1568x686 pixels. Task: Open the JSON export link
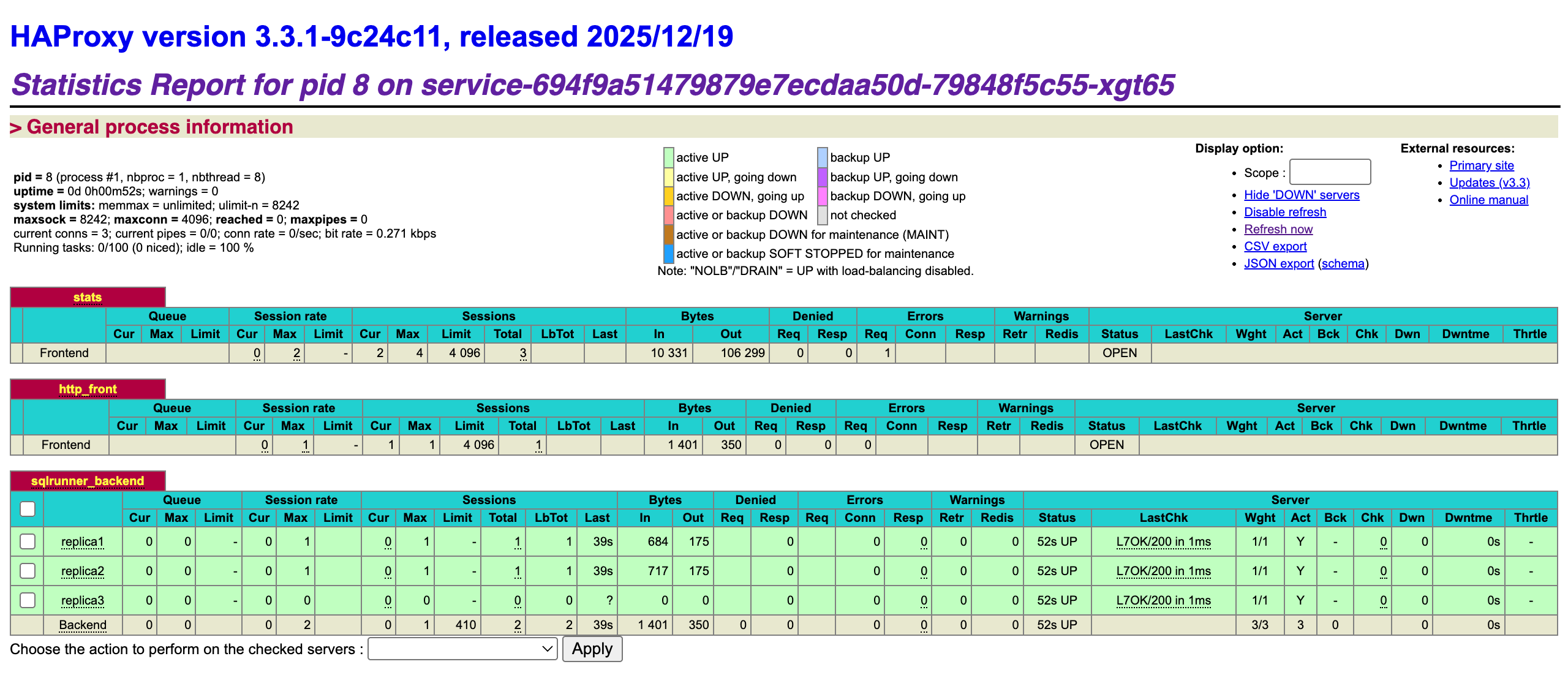tap(1279, 263)
